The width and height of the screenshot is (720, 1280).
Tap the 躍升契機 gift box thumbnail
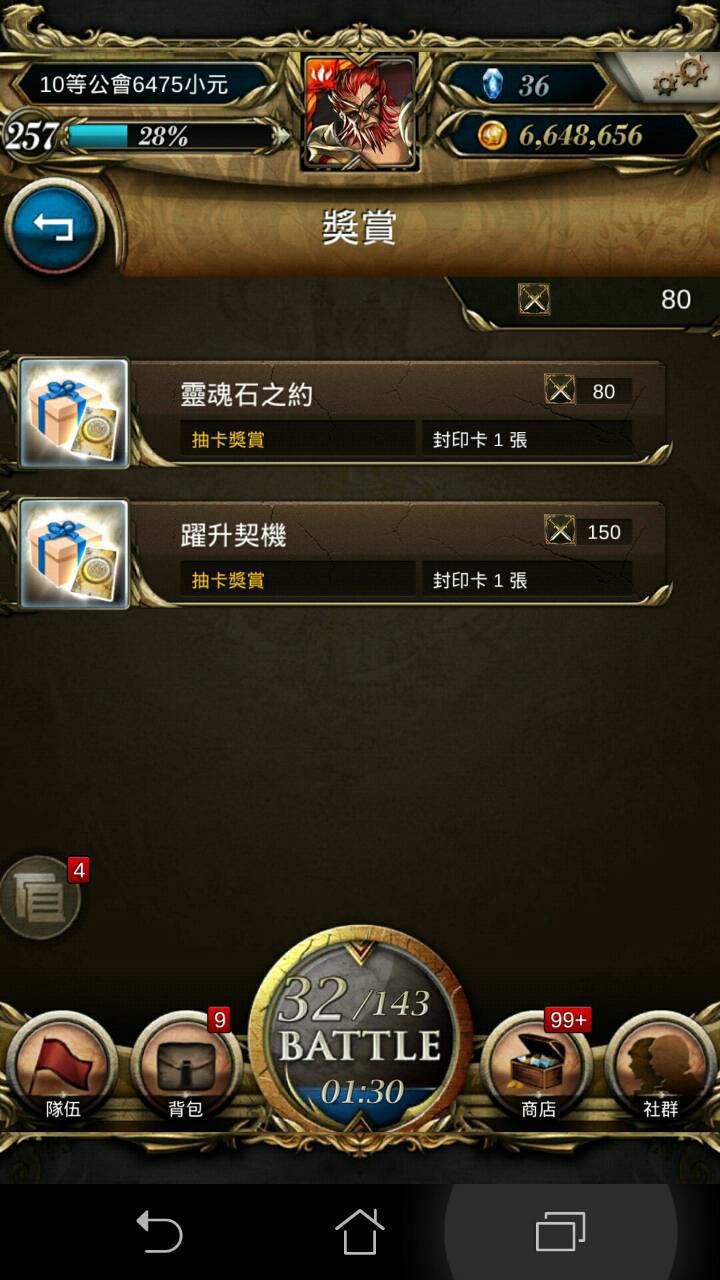click(75, 553)
